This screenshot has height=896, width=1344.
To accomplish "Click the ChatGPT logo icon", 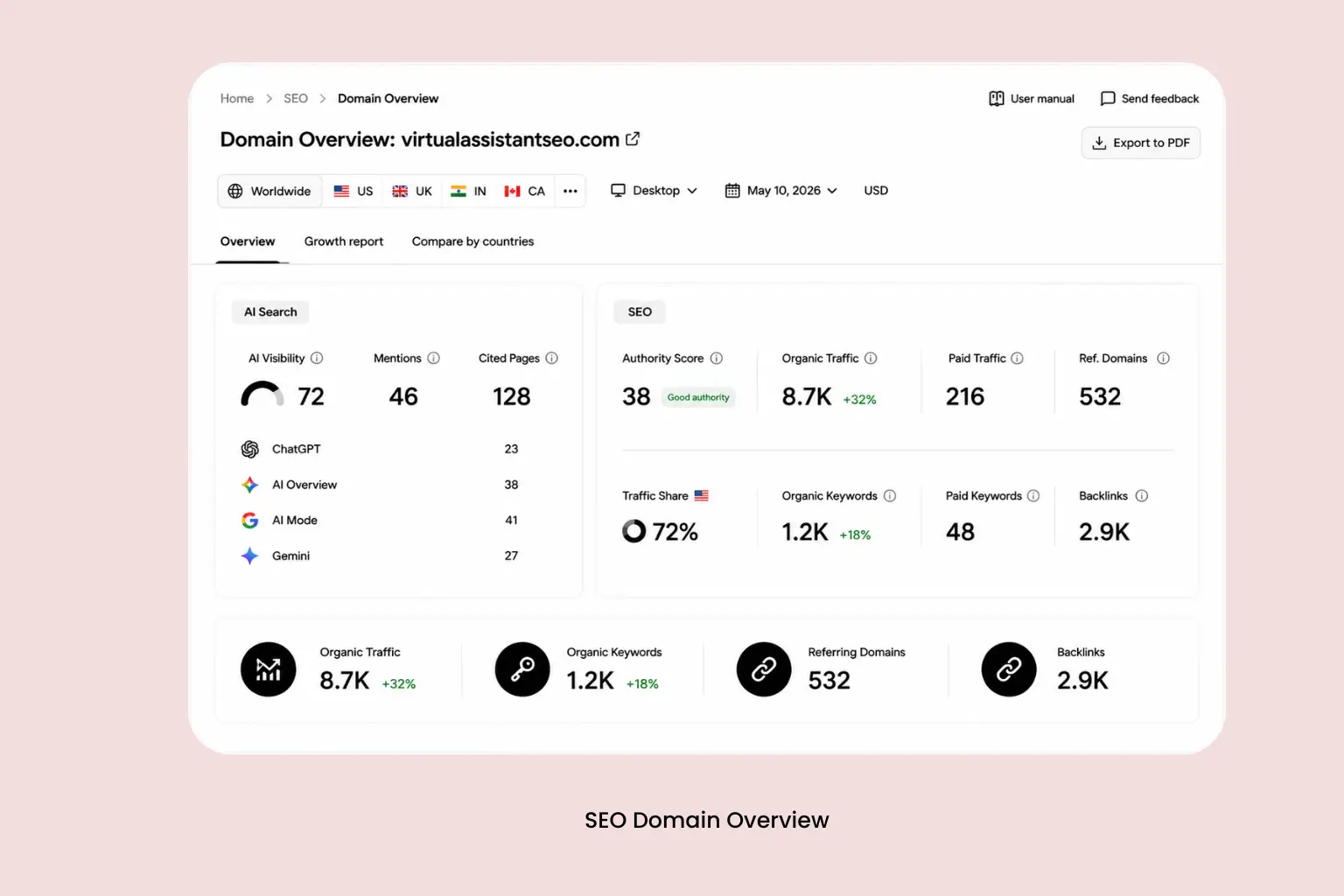I will (250, 449).
